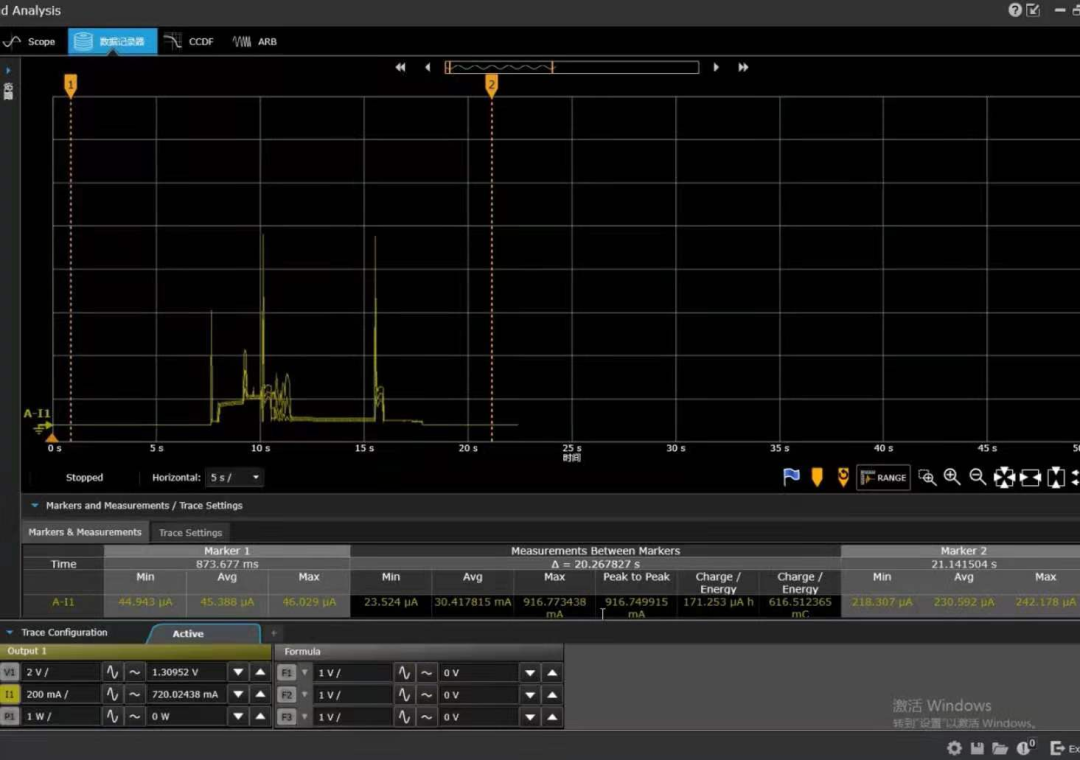The image size is (1080, 760).
Task: Add a new trace configuration tab
Action: tap(273, 633)
